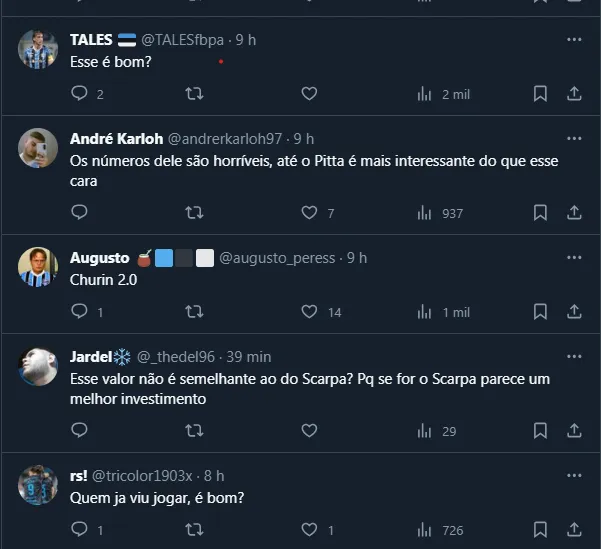Reply to TALES's tweet
Screen dimensions: 601x549
(81, 94)
